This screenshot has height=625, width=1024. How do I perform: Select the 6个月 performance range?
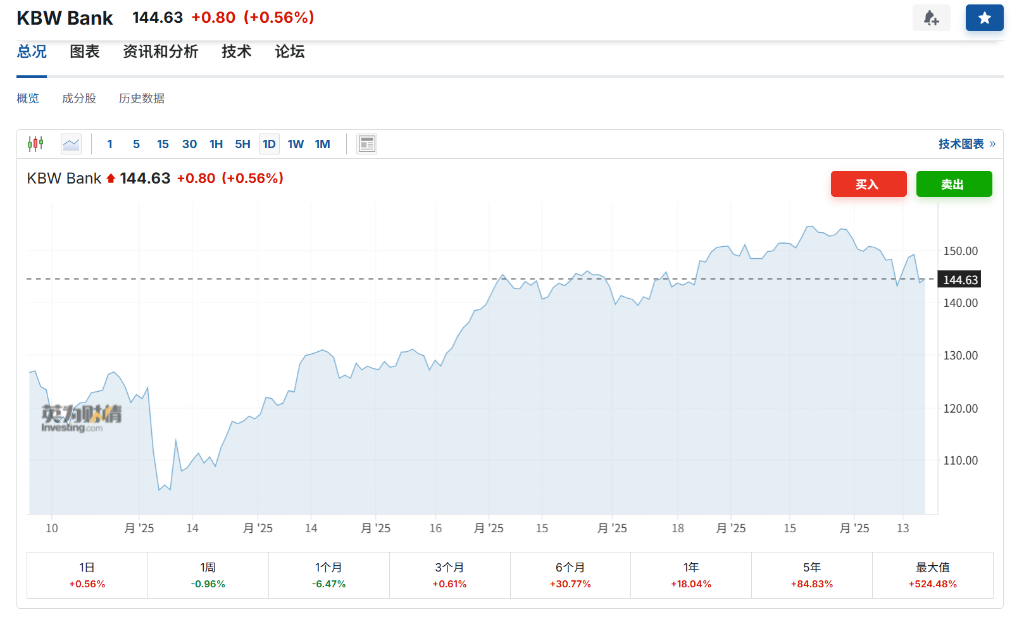coord(570,575)
